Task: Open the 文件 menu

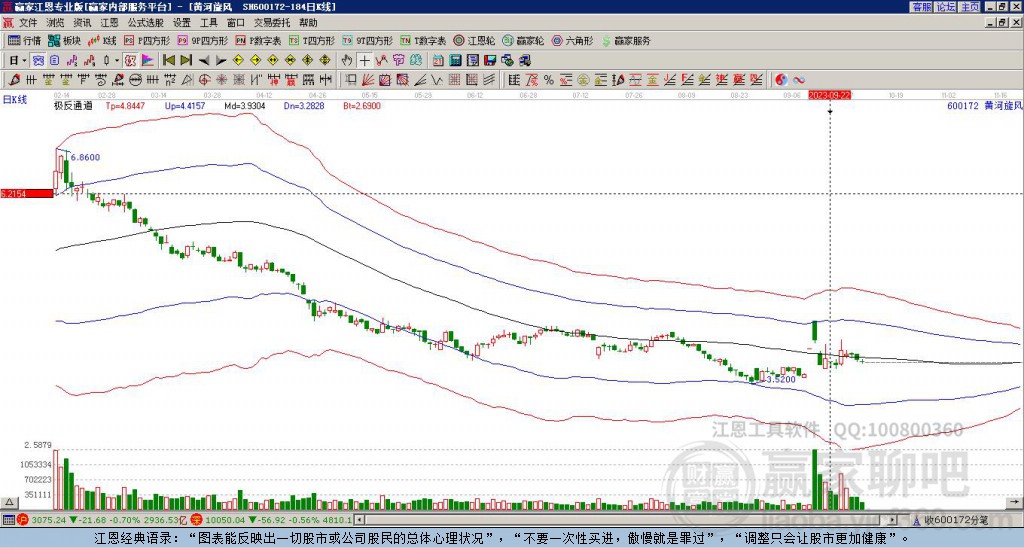Action: click(x=28, y=23)
